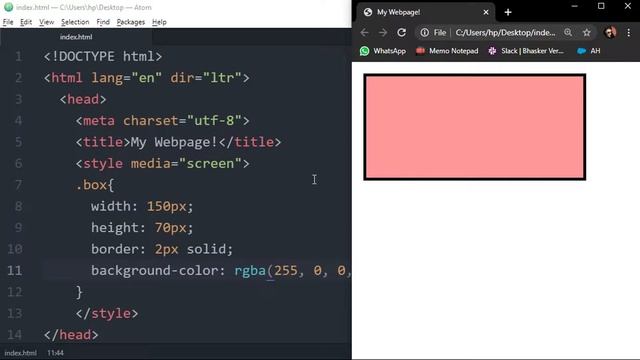640x360 pixels.
Task: Open the Edit menu in Atom
Action: point(26,22)
